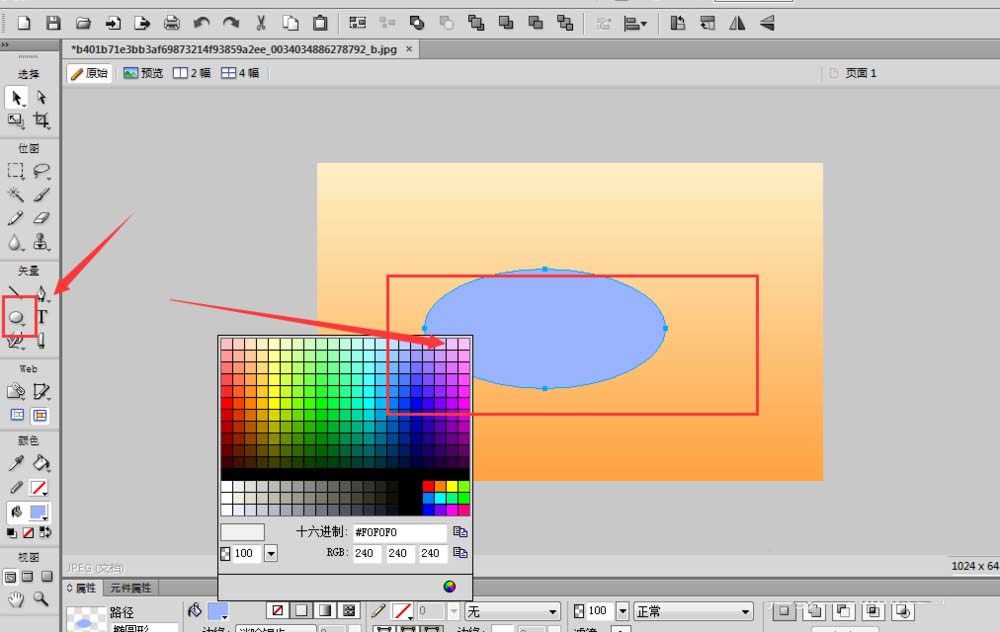Screen dimensions: 1000x632
Task: Select the Subselection tool
Action: (41, 98)
